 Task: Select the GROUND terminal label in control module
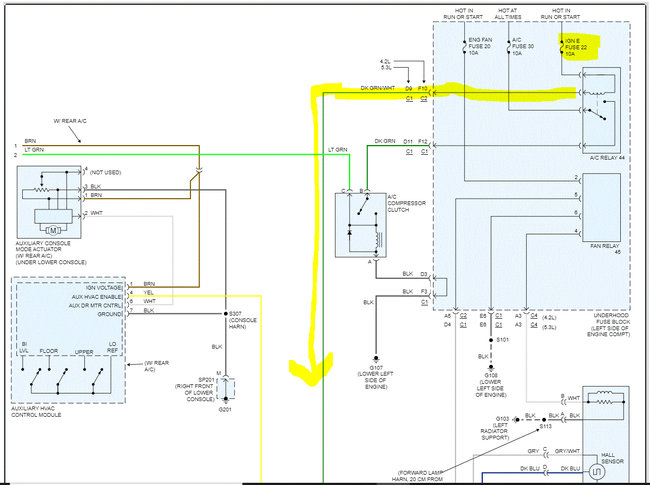coord(110,314)
